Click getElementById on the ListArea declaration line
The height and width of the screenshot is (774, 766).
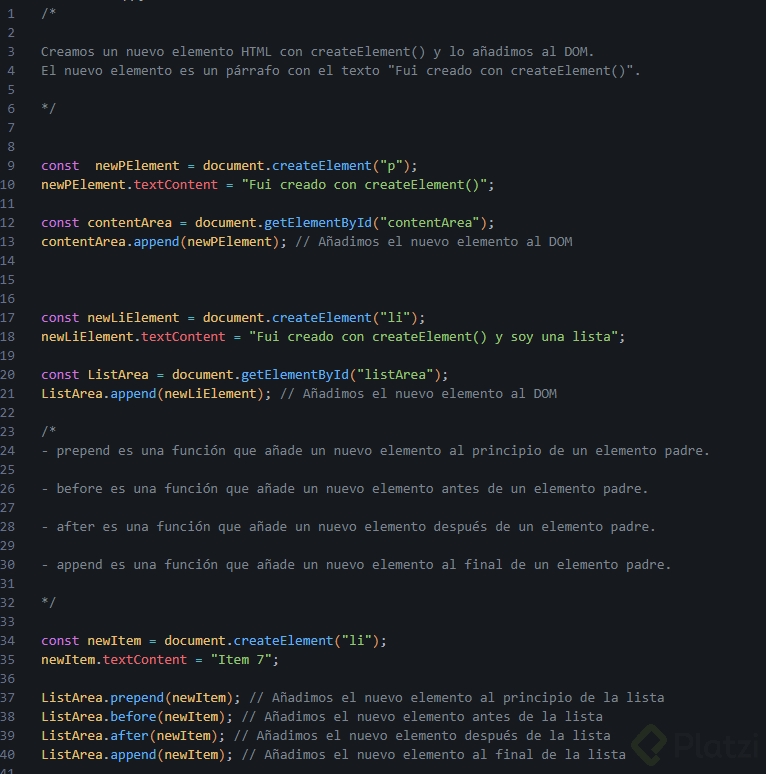click(295, 375)
